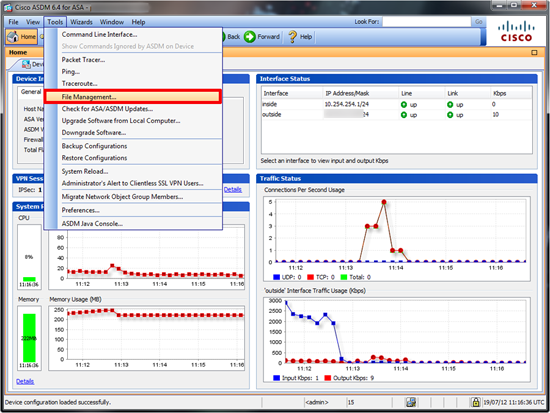Image resolution: width=550 pixels, height=413 pixels.
Task: Choose Traceroute menu entry
Action: click(133, 84)
